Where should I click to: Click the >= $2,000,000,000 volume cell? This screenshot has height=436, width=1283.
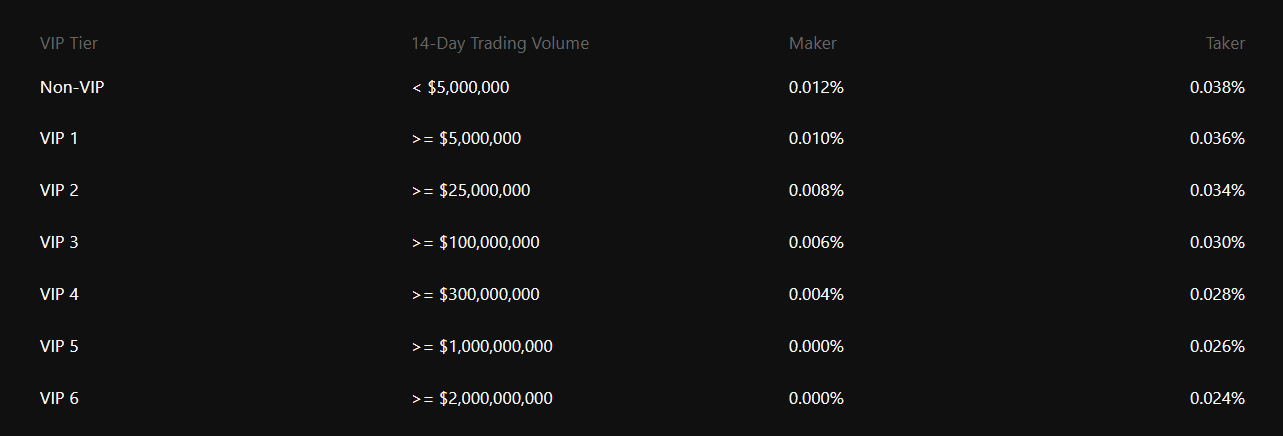click(482, 398)
